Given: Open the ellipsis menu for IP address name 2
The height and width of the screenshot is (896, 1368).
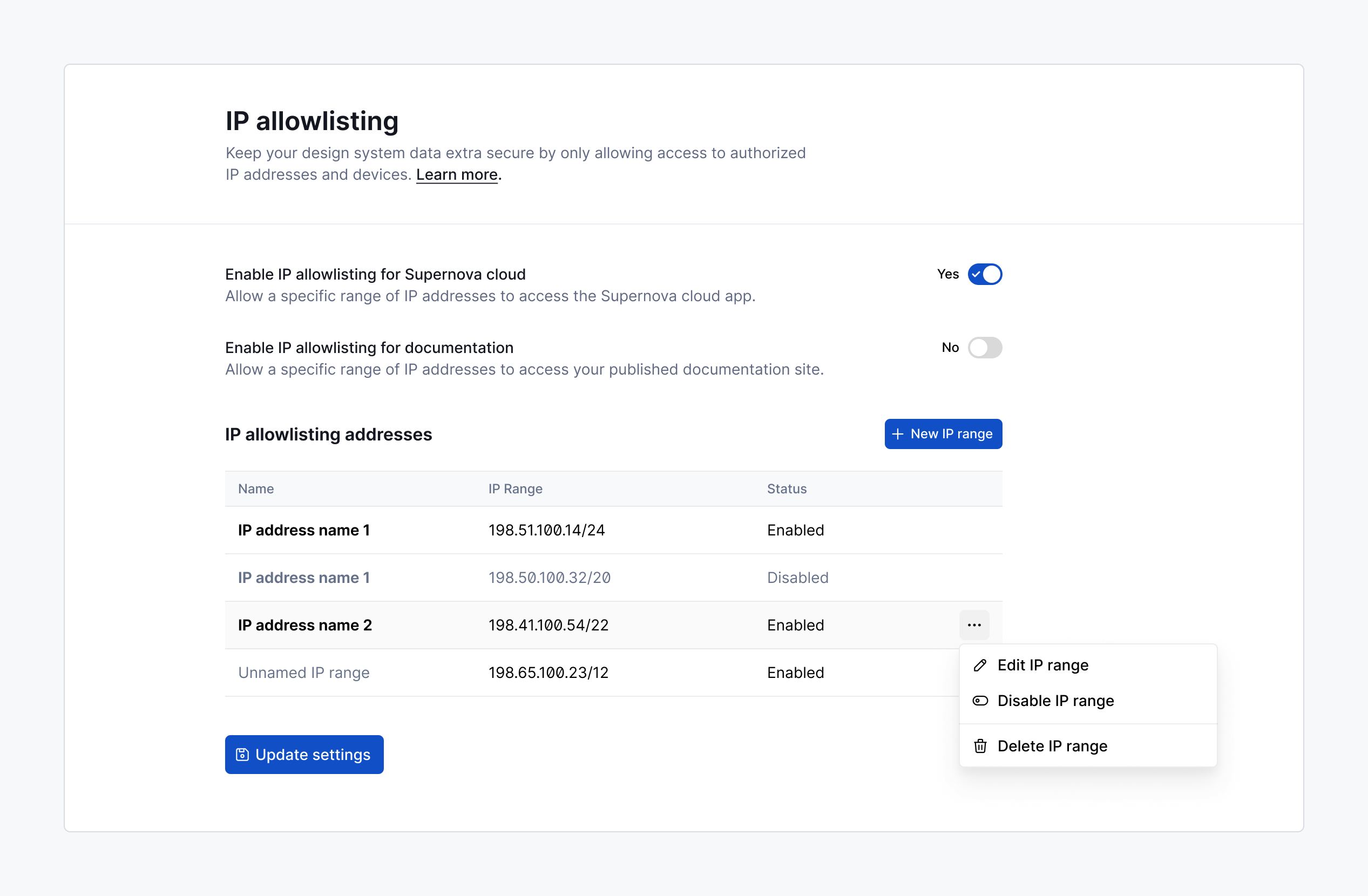Looking at the screenshot, I should [974, 625].
